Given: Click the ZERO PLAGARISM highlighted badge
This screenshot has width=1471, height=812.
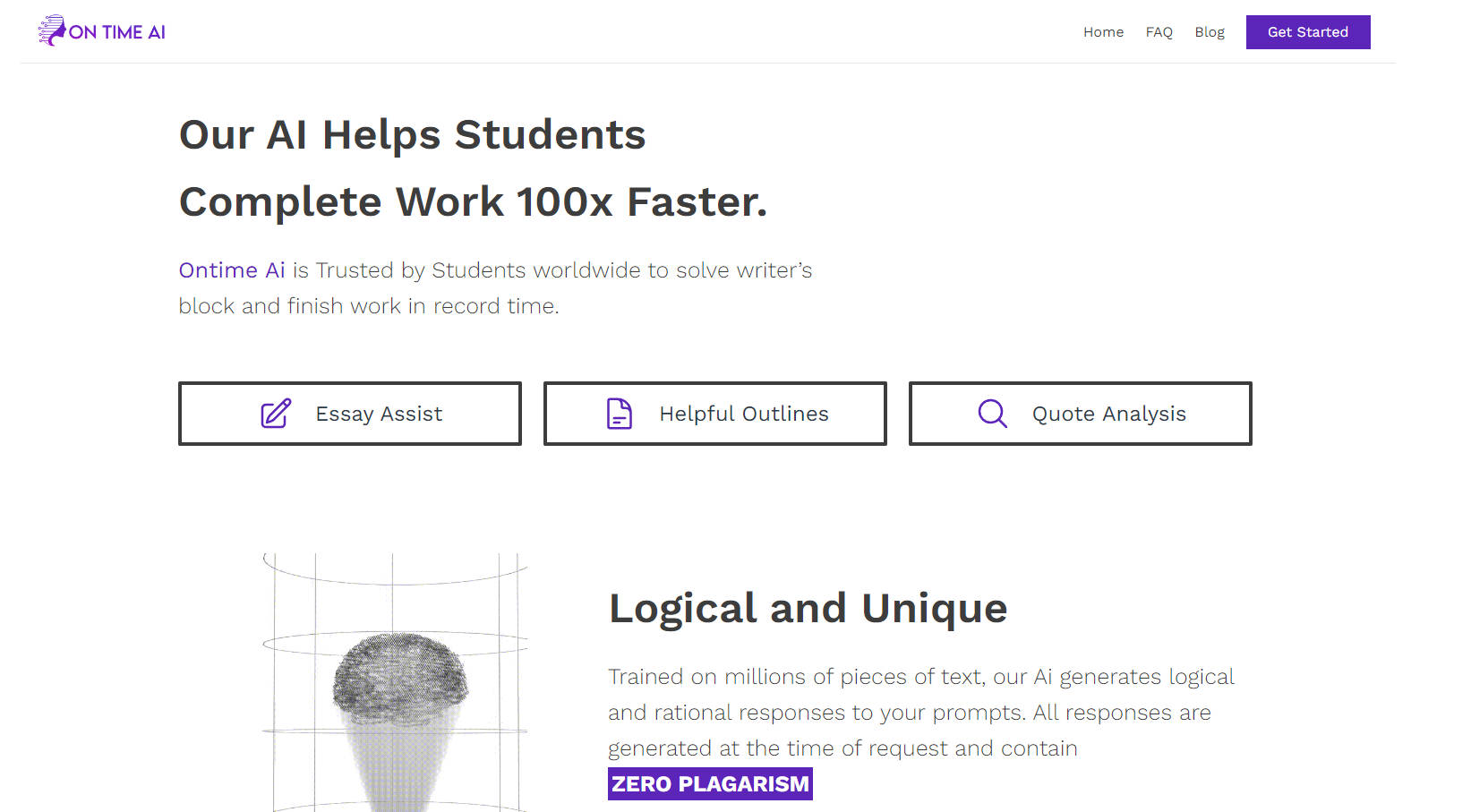Looking at the screenshot, I should pos(709,783).
